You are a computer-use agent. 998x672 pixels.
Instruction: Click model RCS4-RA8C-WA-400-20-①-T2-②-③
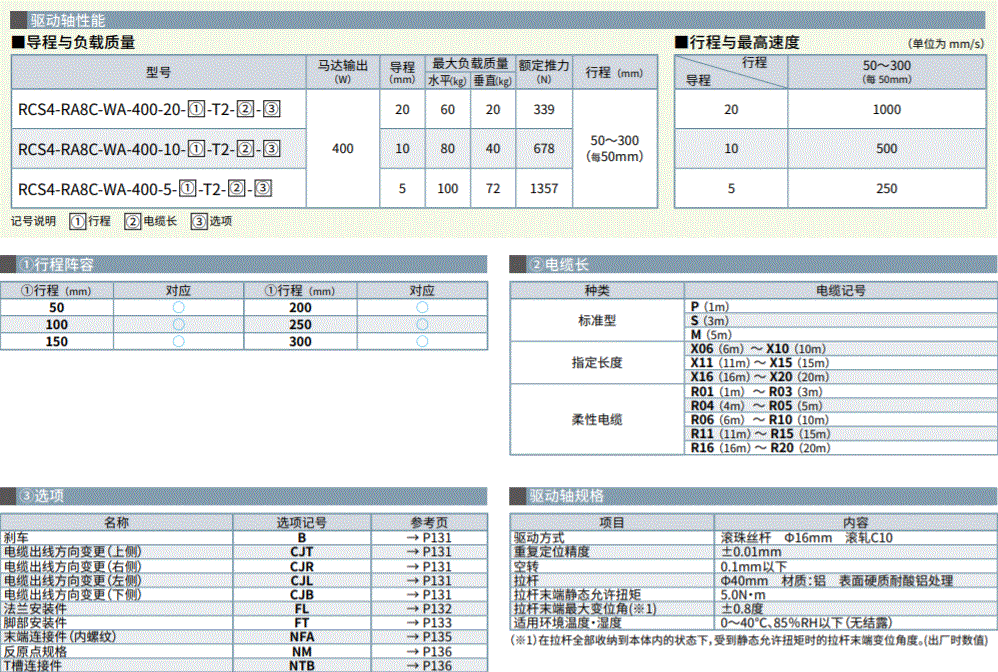click(x=149, y=109)
